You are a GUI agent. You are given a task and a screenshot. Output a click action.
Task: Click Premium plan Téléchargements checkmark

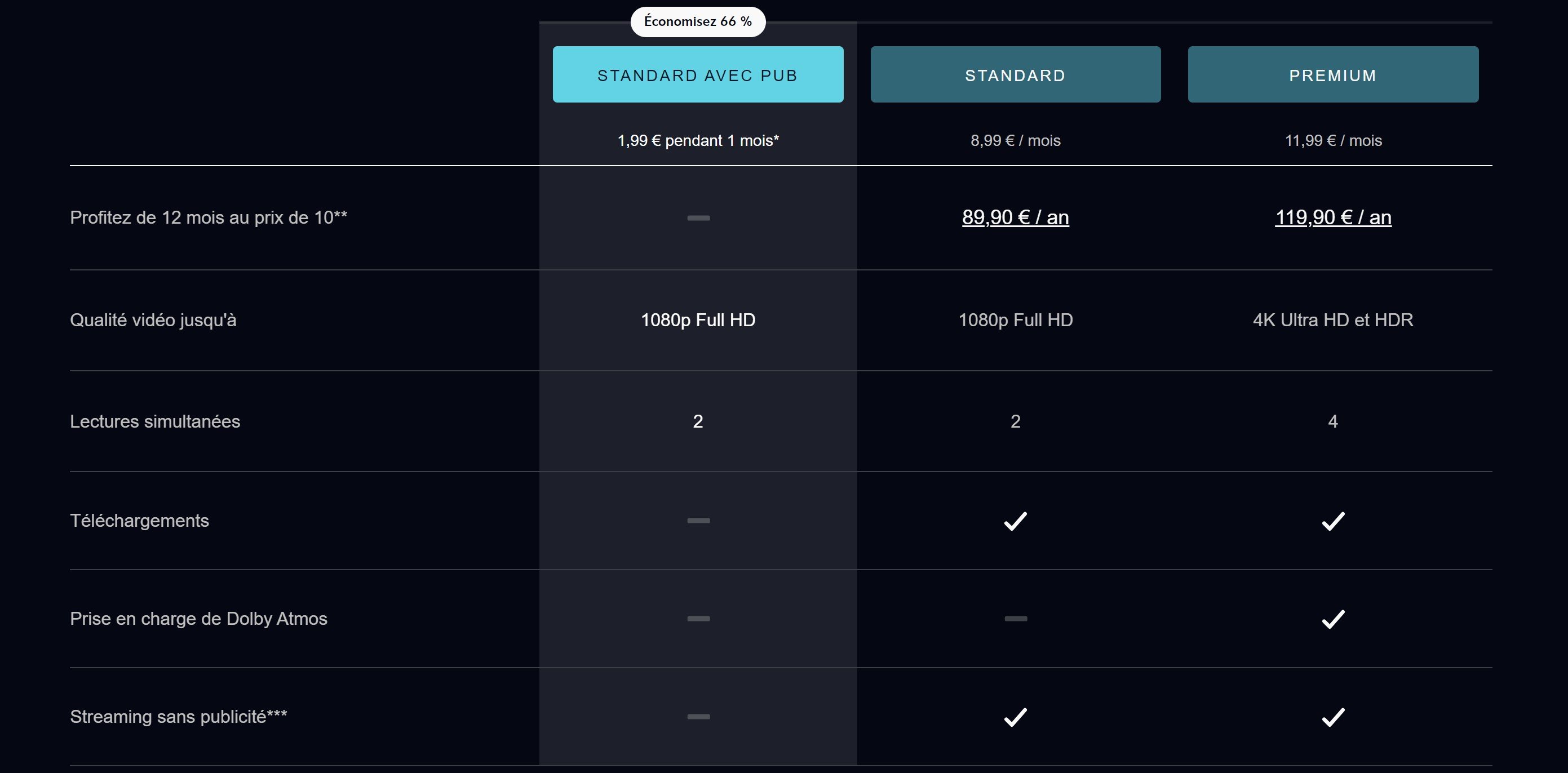[x=1333, y=521]
